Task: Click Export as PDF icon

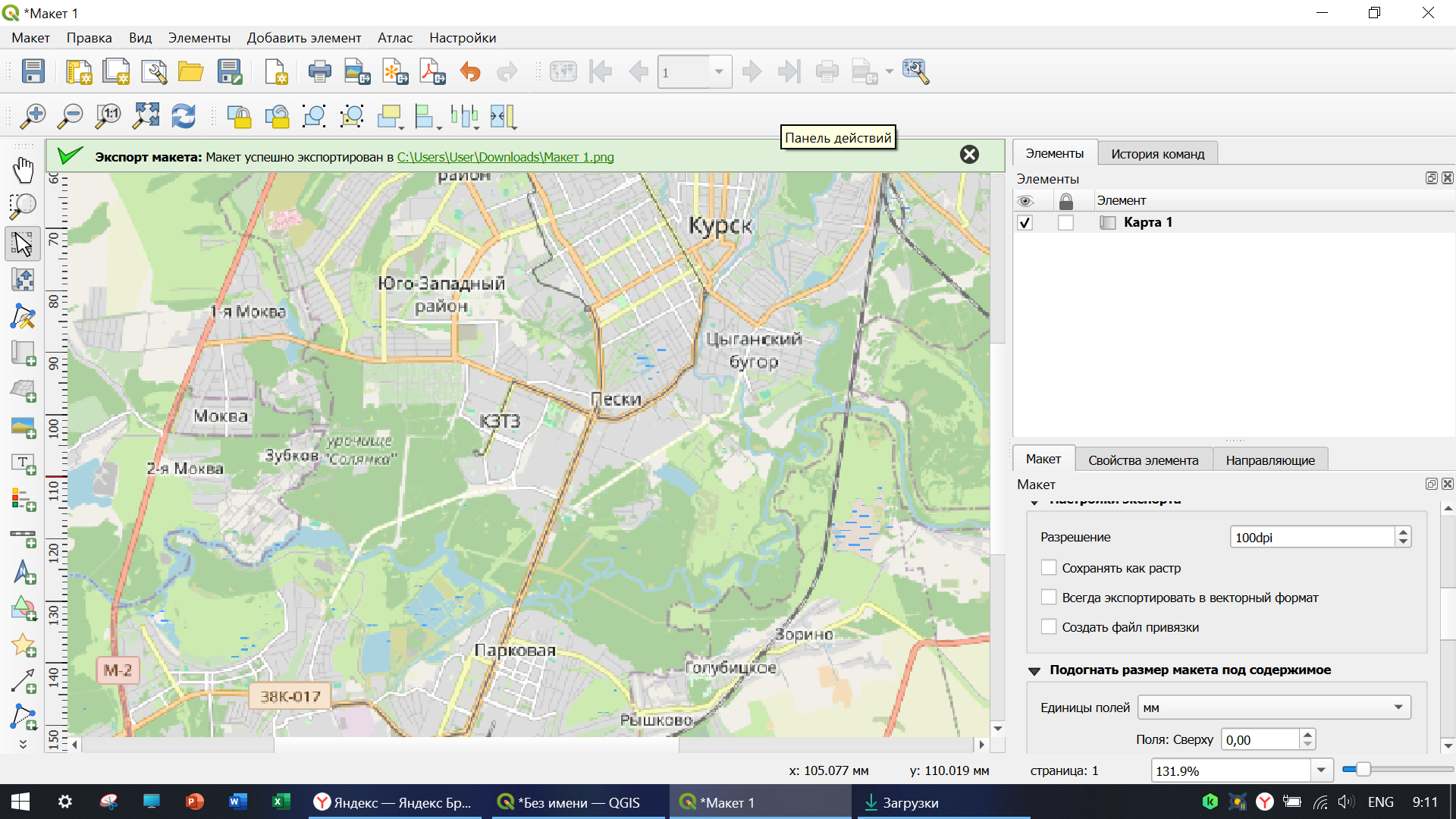Action: coord(433,72)
